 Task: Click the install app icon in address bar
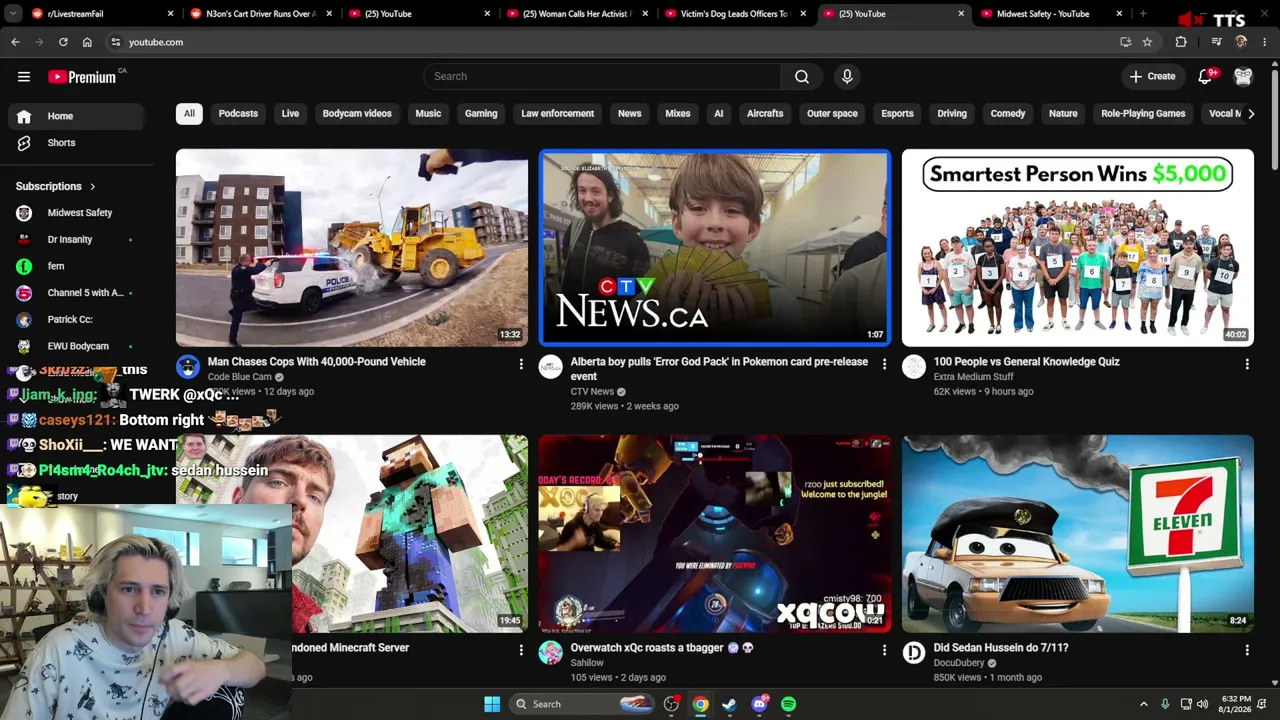click(1125, 42)
